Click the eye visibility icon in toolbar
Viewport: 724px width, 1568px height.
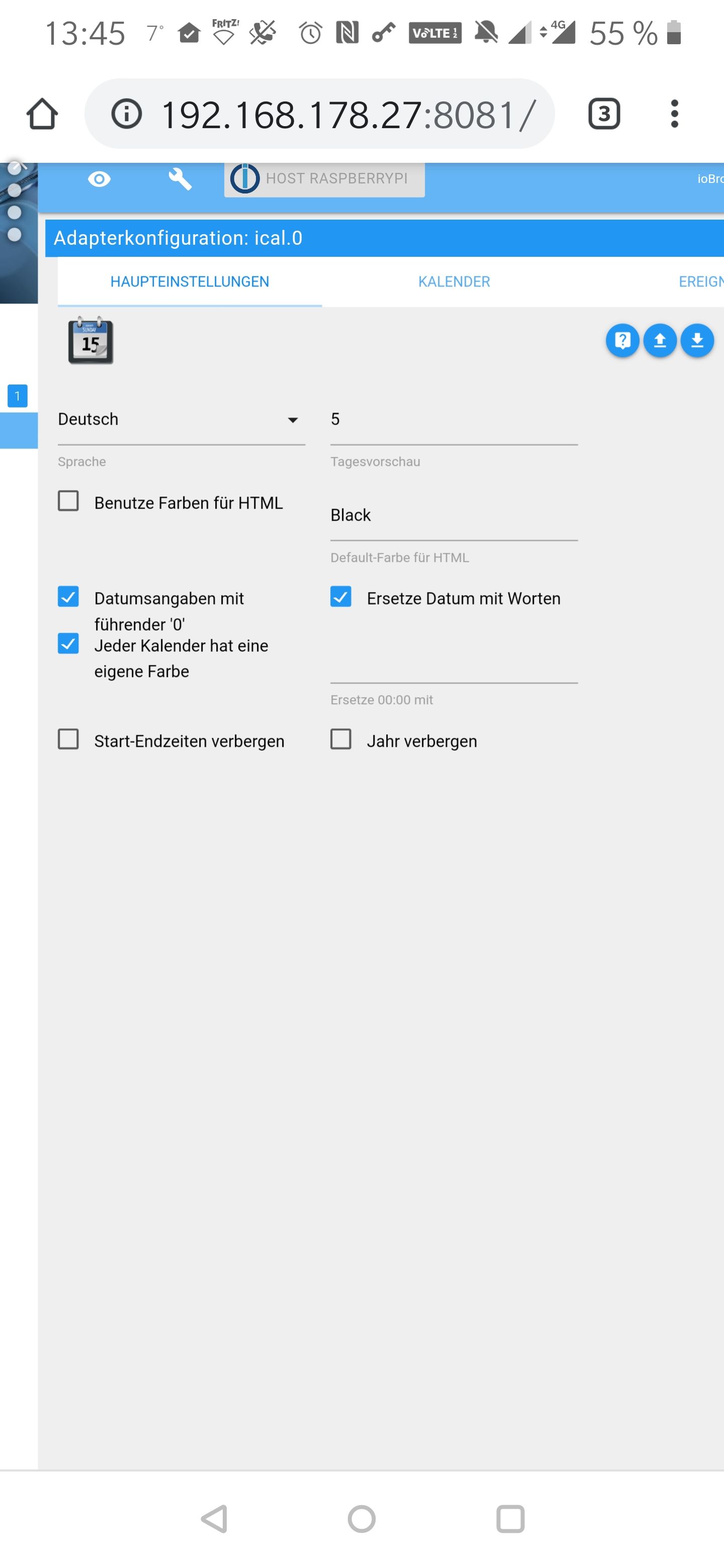click(99, 179)
